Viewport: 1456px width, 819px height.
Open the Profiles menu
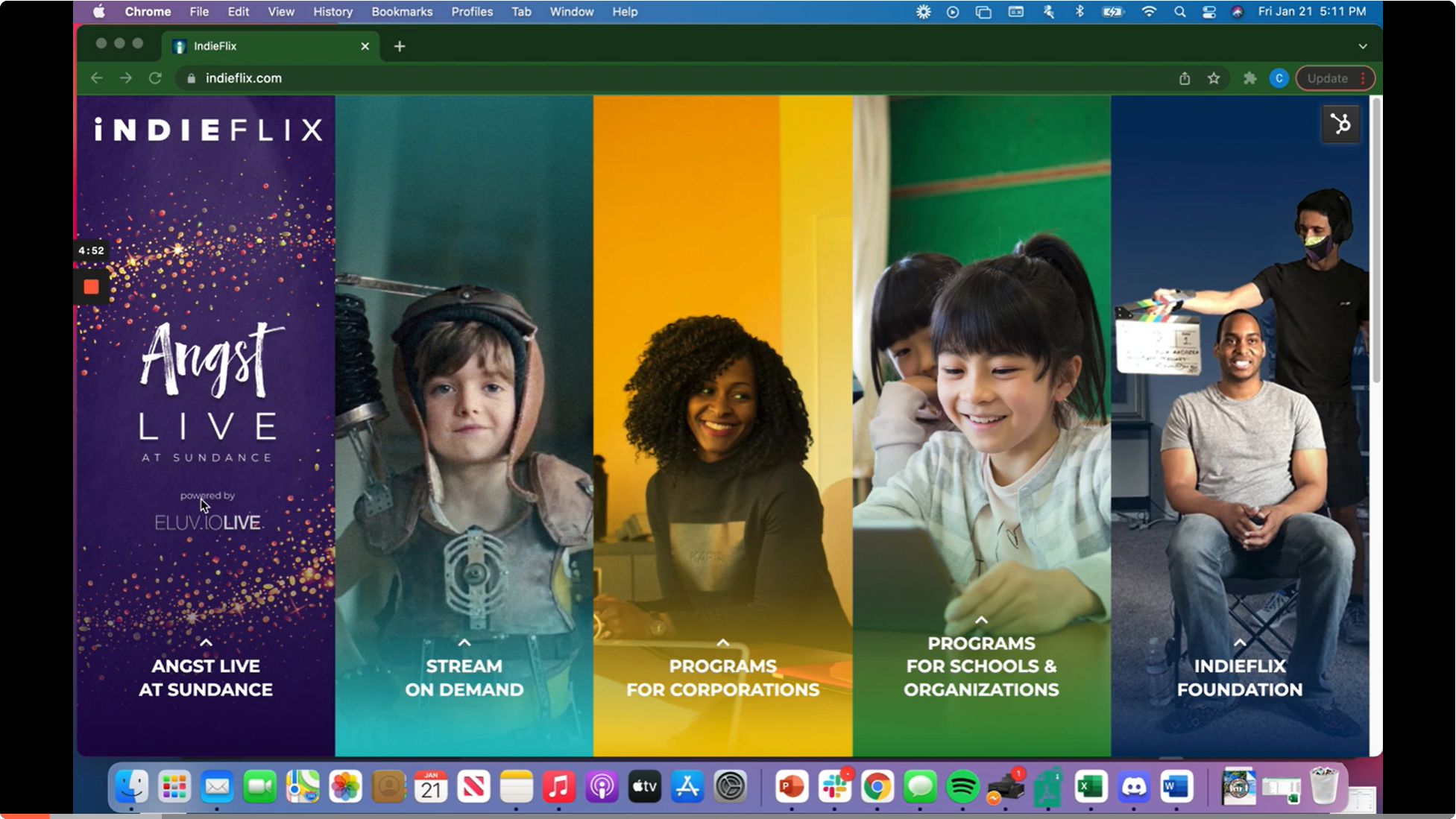pyautogui.click(x=472, y=11)
